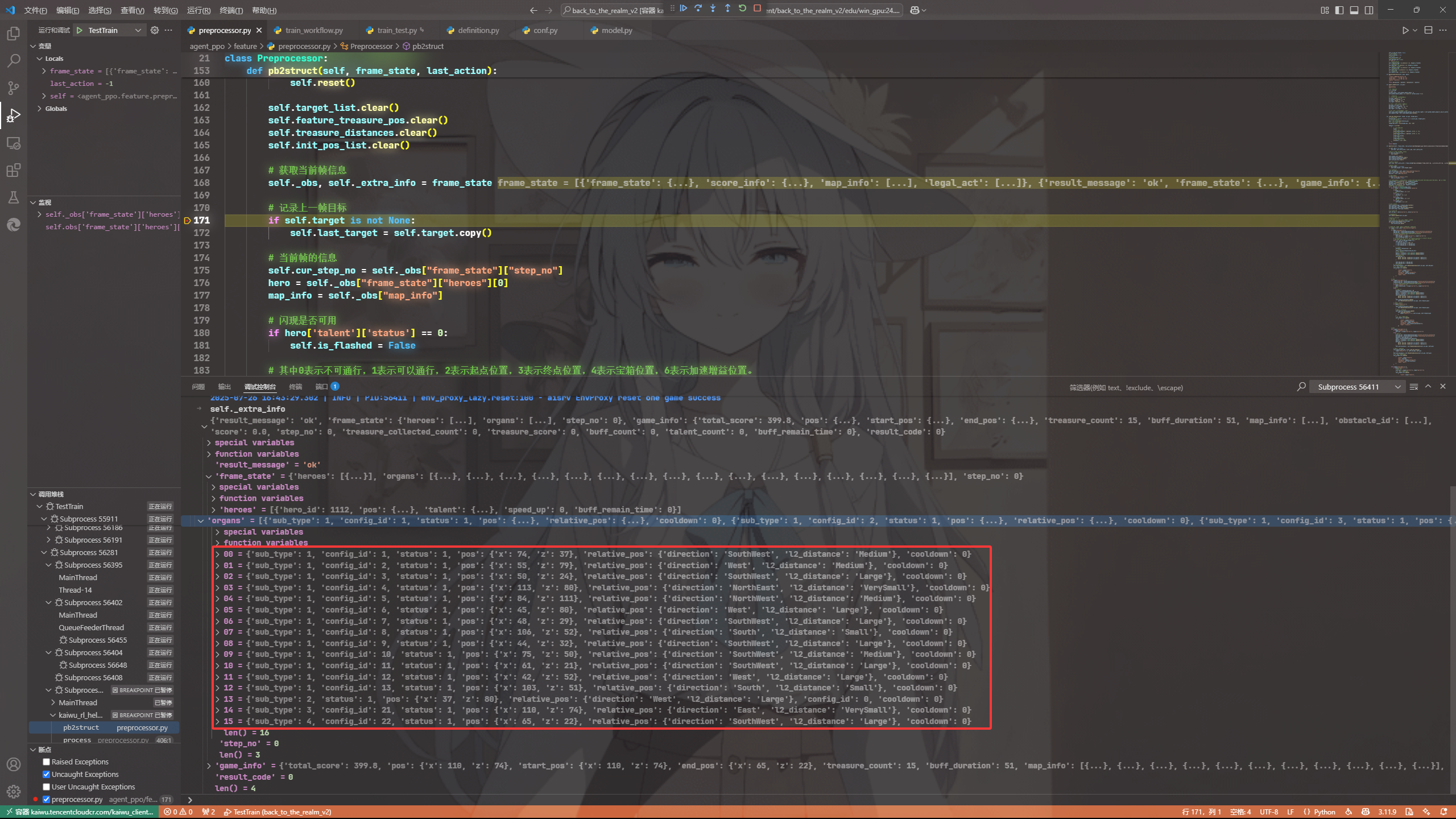
Task: Collapse the Locals scope
Action: (x=39, y=59)
